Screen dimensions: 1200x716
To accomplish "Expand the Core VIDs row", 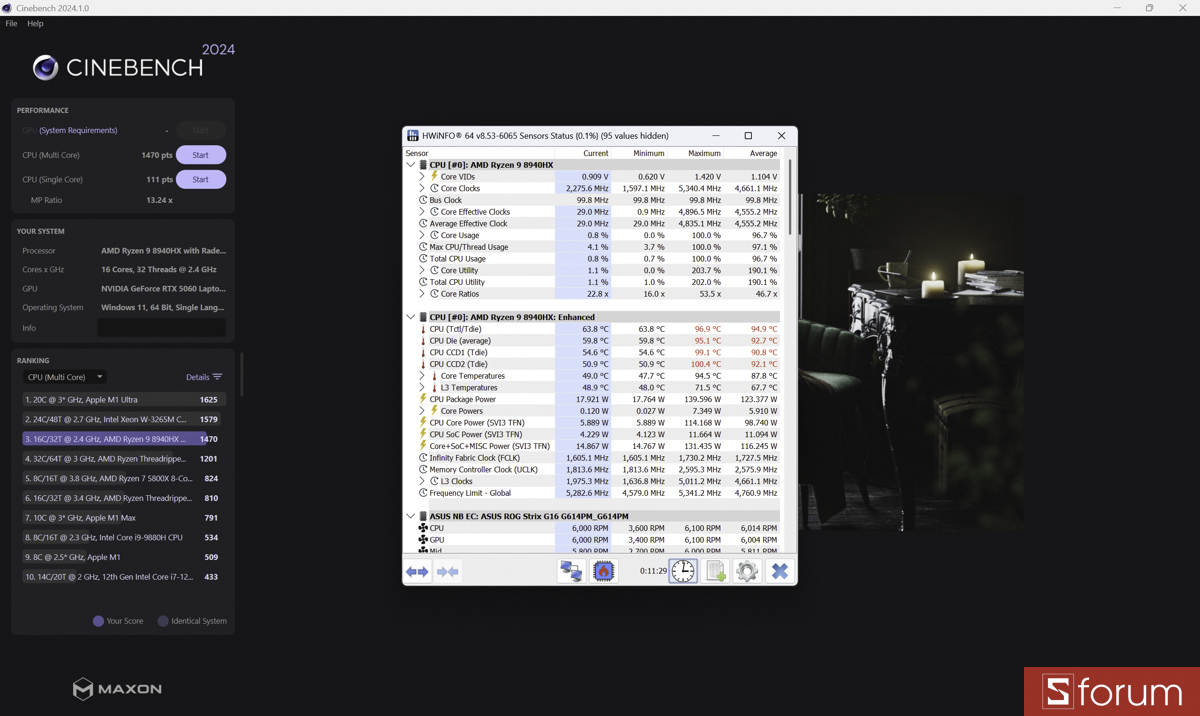I will click(422, 176).
